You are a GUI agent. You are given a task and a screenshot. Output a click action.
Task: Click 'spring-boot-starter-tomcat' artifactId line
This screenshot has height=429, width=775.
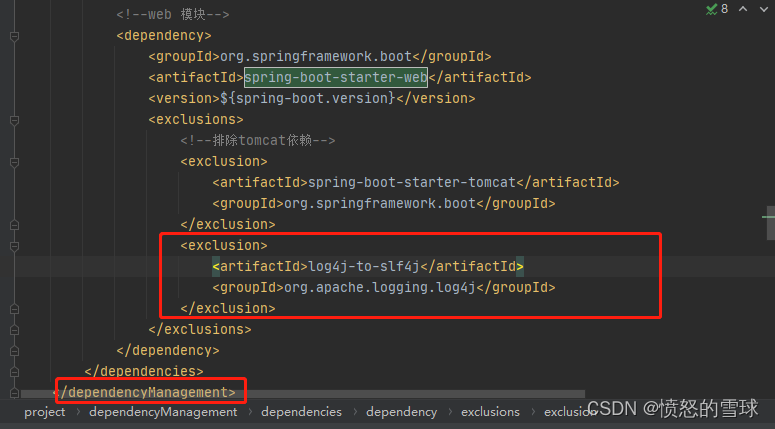pyautogui.click(x=416, y=182)
